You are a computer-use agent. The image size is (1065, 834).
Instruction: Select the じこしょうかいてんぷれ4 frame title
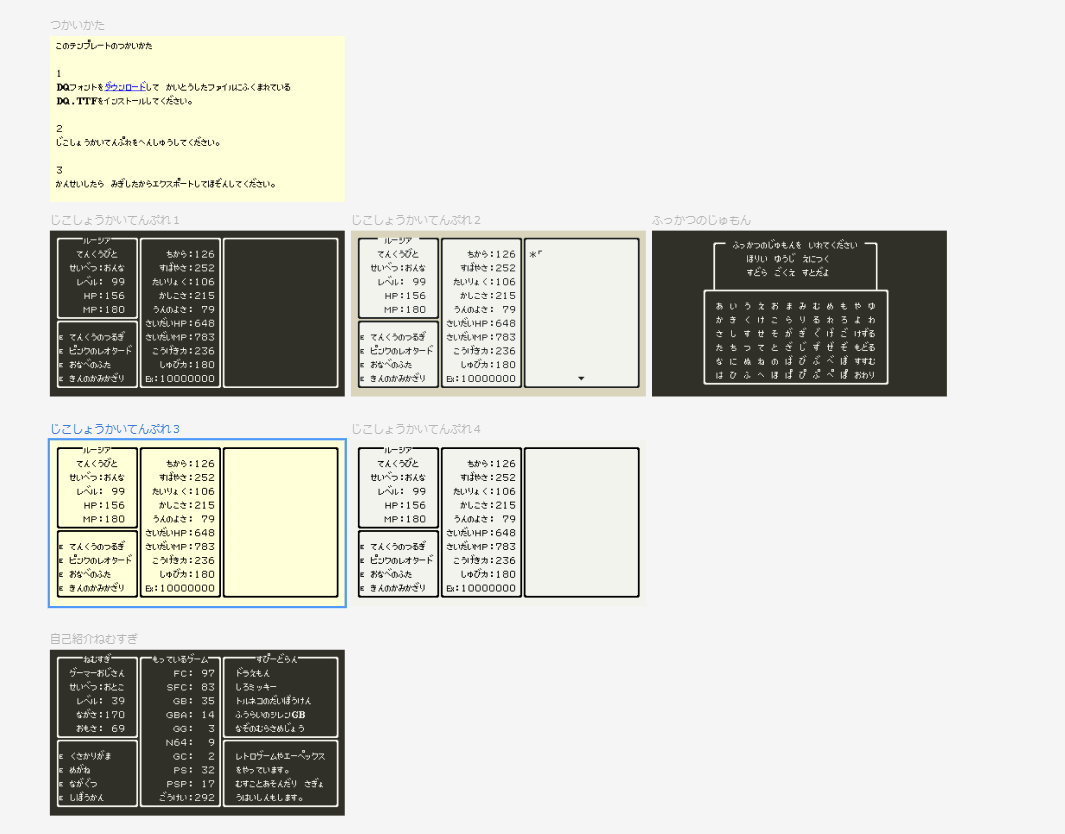click(x=416, y=429)
